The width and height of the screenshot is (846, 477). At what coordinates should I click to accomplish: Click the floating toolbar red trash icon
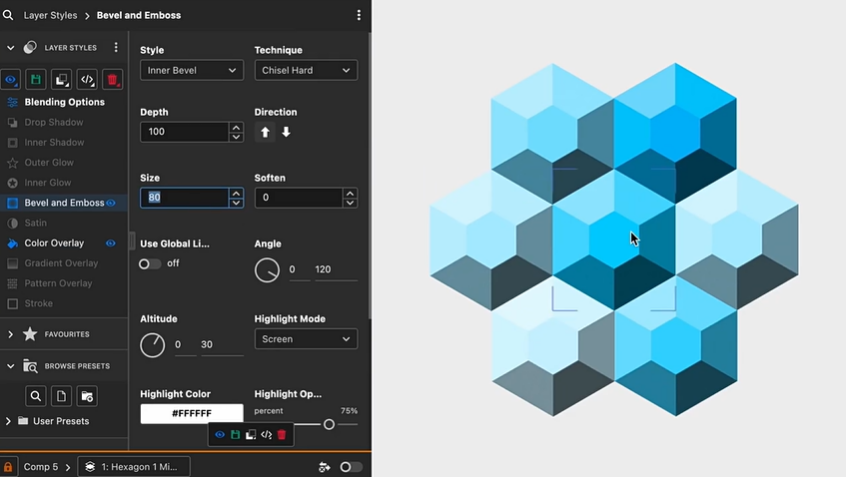(282, 434)
